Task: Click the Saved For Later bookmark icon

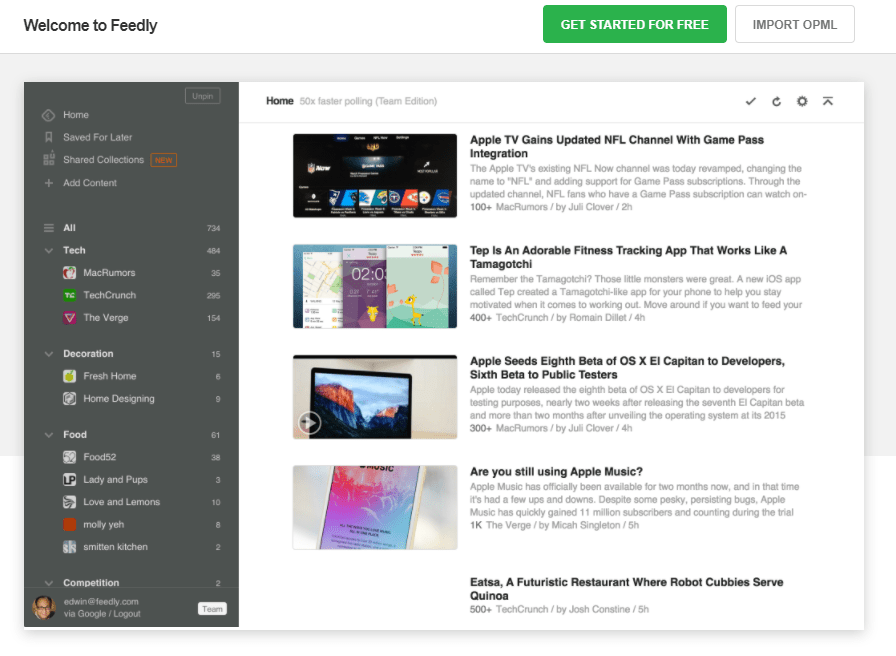Action: 49,137
